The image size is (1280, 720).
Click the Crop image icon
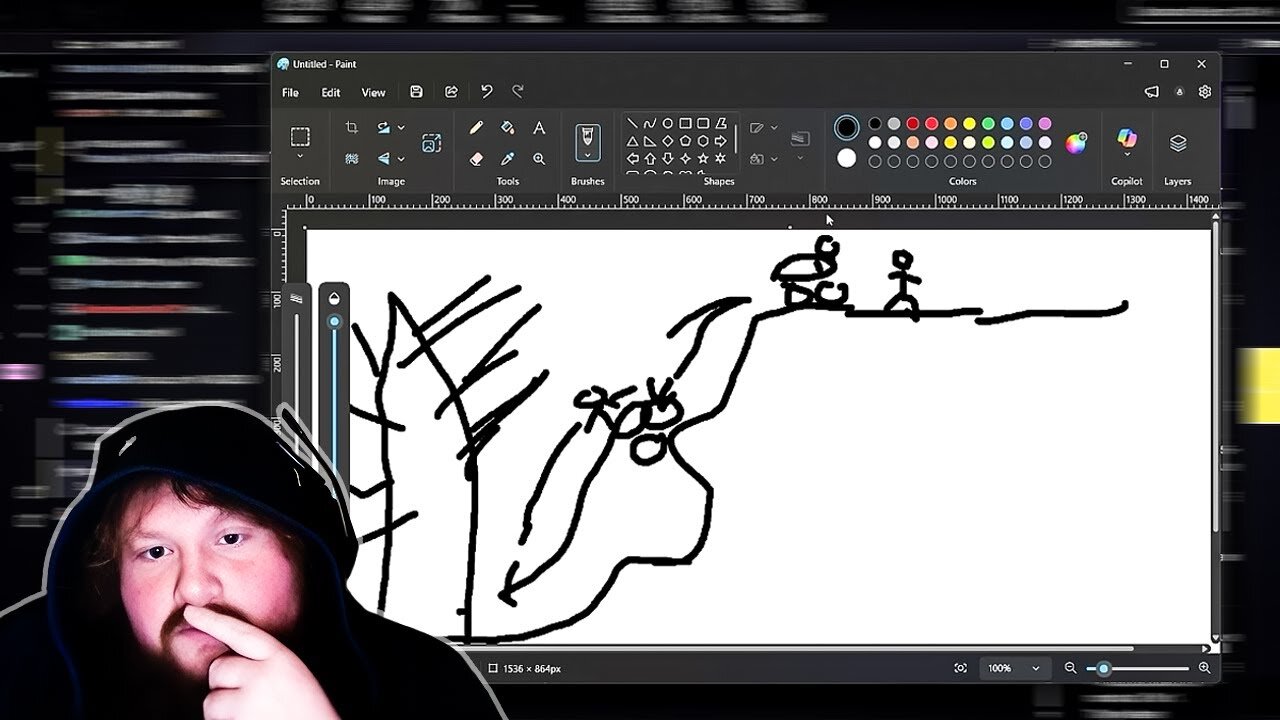[351, 128]
